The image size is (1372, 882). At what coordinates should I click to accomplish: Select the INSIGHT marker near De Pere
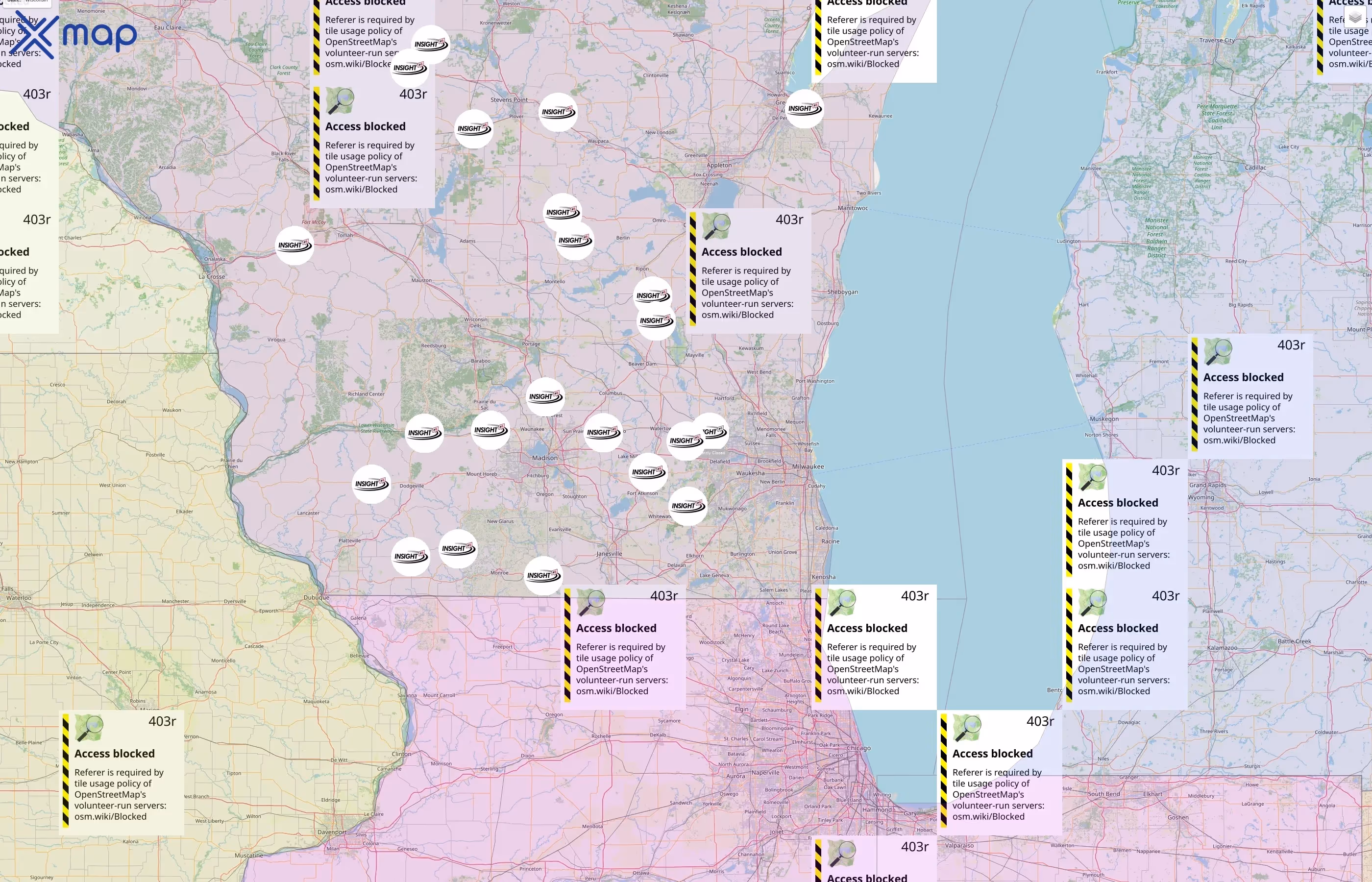tap(805, 109)
